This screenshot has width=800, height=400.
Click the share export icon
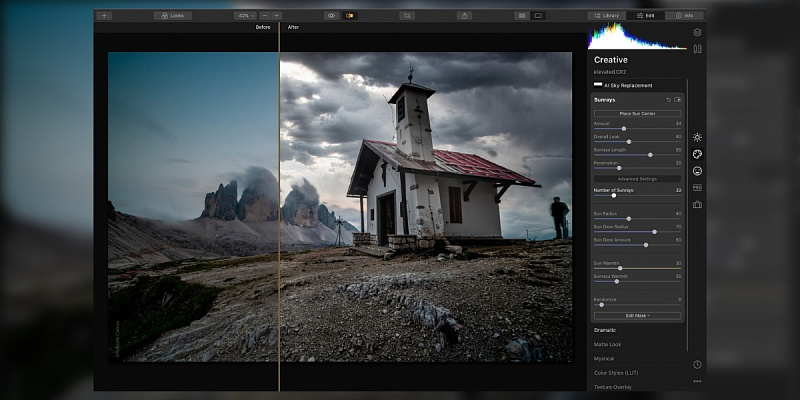tap(464, 16)
